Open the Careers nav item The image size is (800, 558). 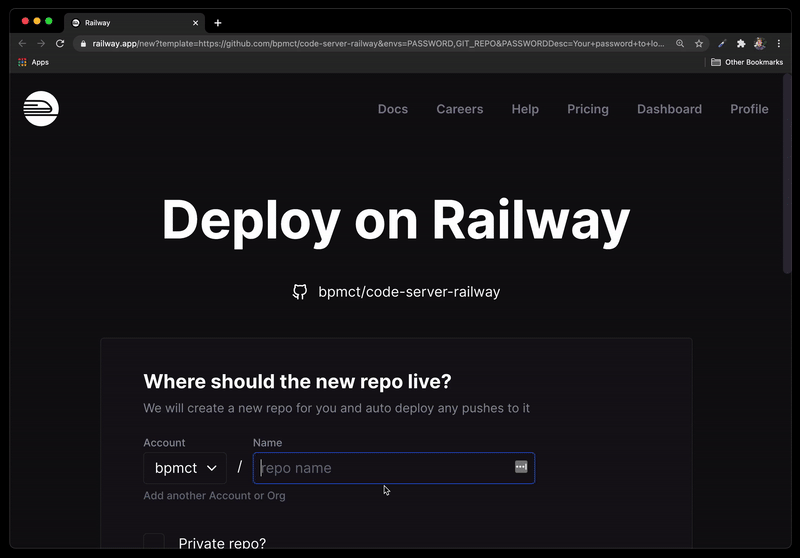click(x=460, y=109)
